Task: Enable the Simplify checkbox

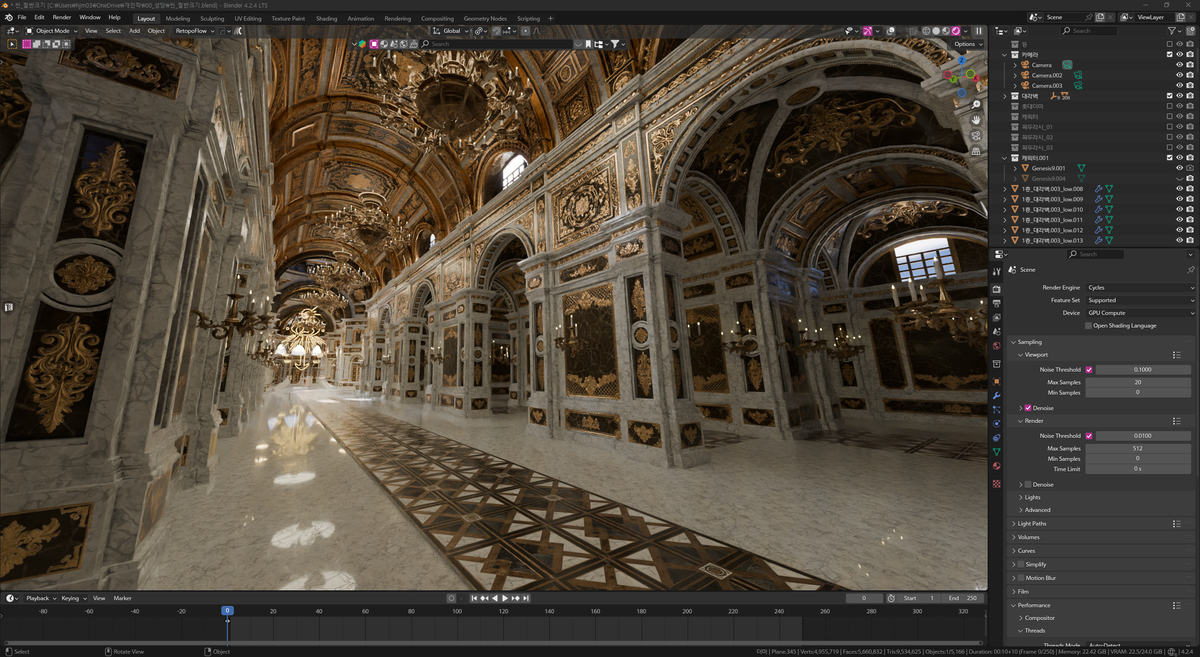Action: click(1022, 565)
